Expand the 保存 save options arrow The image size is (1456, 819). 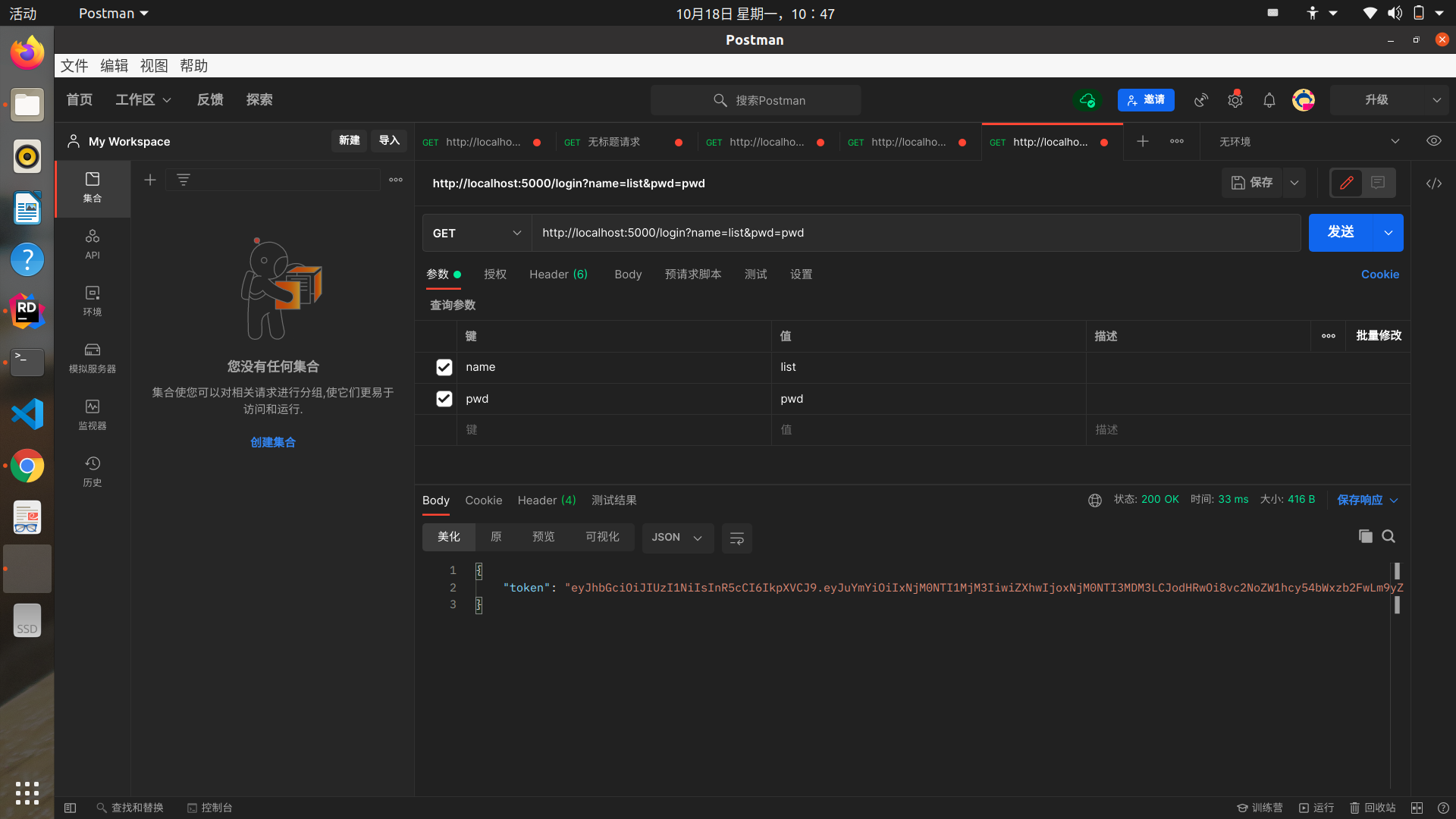1294,183
